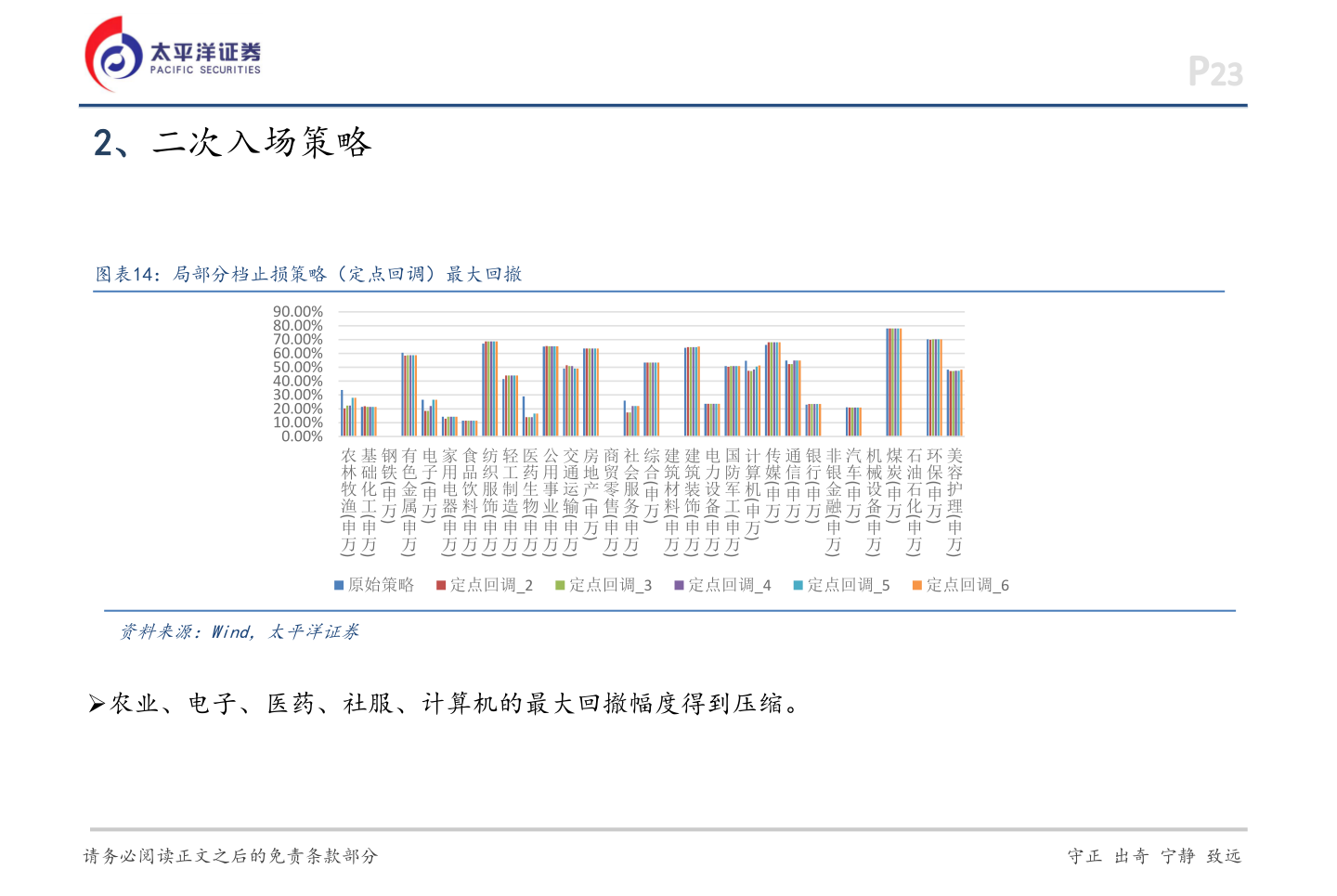Image resolution: width=1337 pixels, height=896 pixels.
Task: Click the 公用事业 category axis label
Action: [552, 501]
